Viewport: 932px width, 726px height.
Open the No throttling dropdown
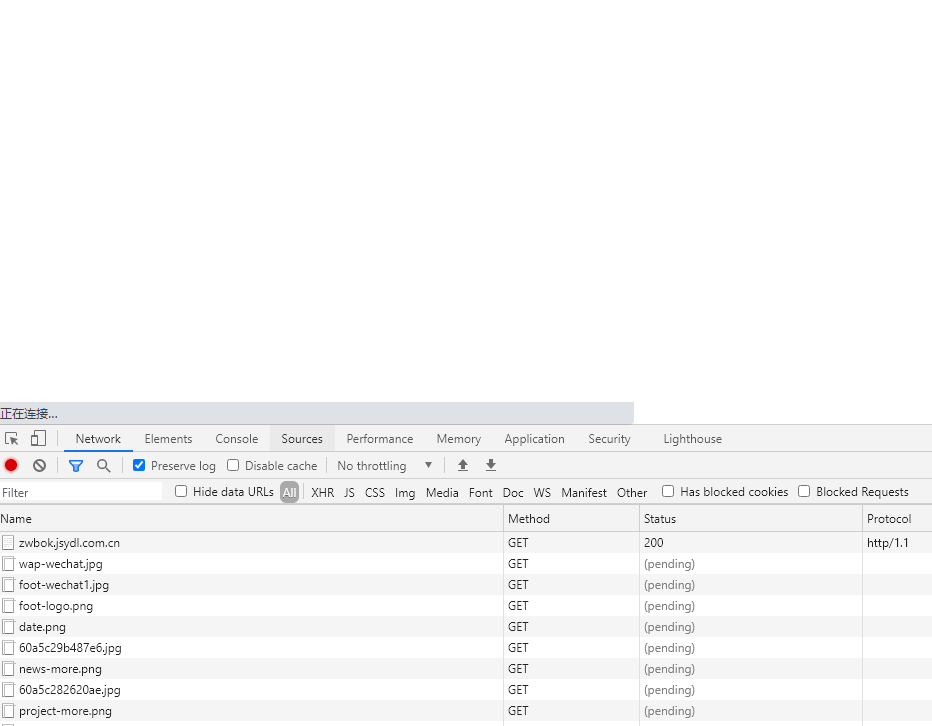[385, 466]
